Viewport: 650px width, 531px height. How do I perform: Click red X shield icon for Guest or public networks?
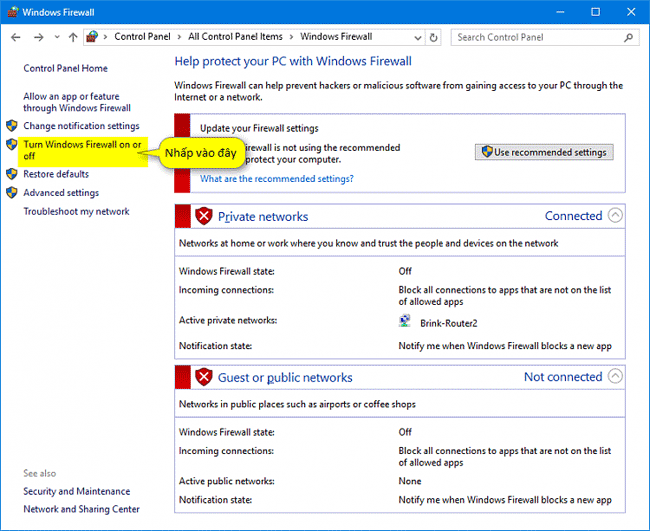tap(204, 377)
